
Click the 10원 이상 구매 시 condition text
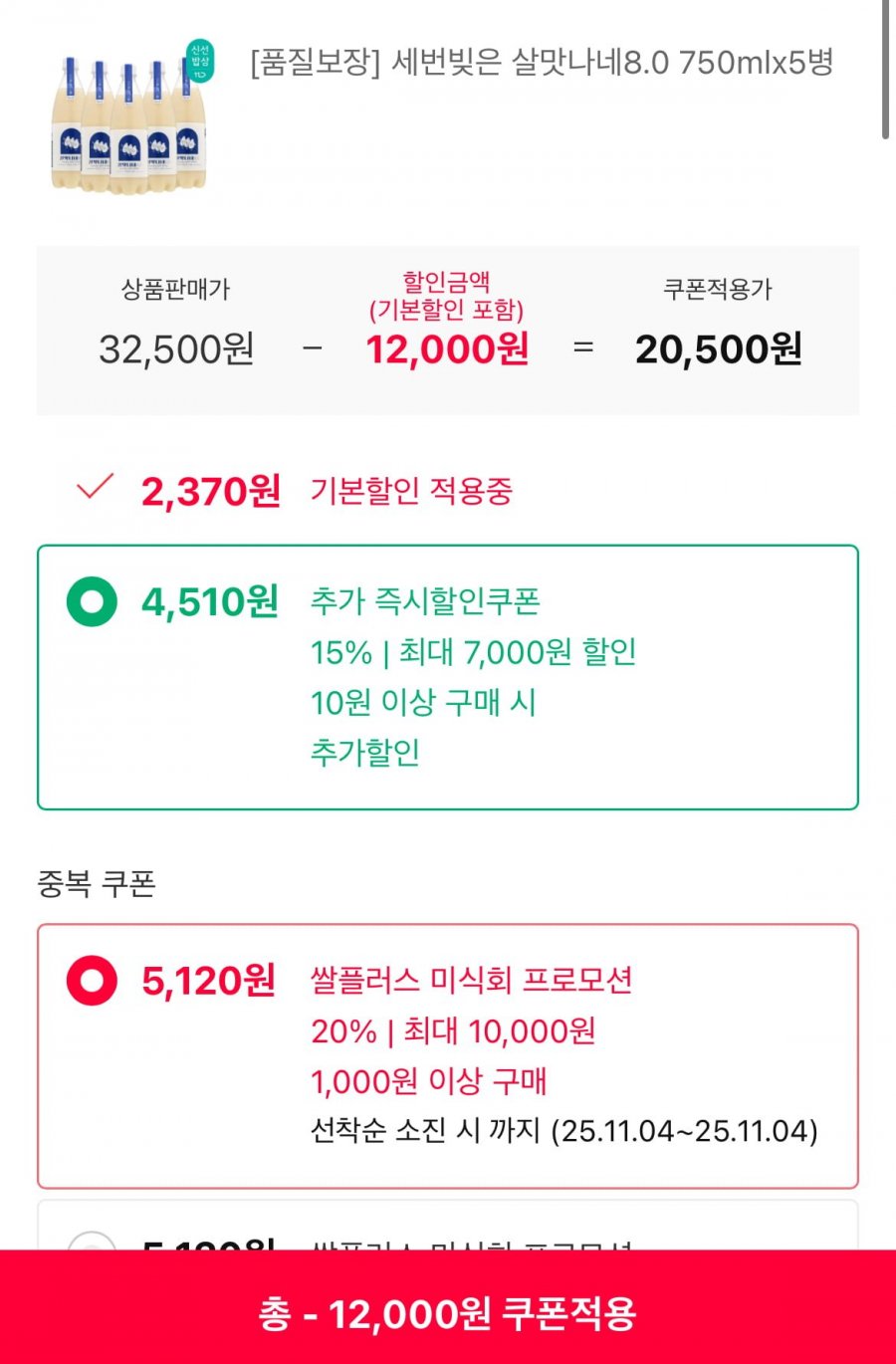(x=423, y=703)
